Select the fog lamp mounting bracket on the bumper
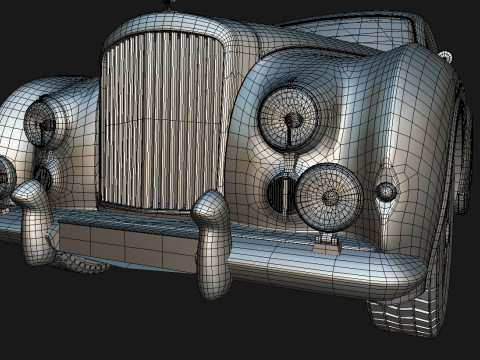 [x=327, y=244]
